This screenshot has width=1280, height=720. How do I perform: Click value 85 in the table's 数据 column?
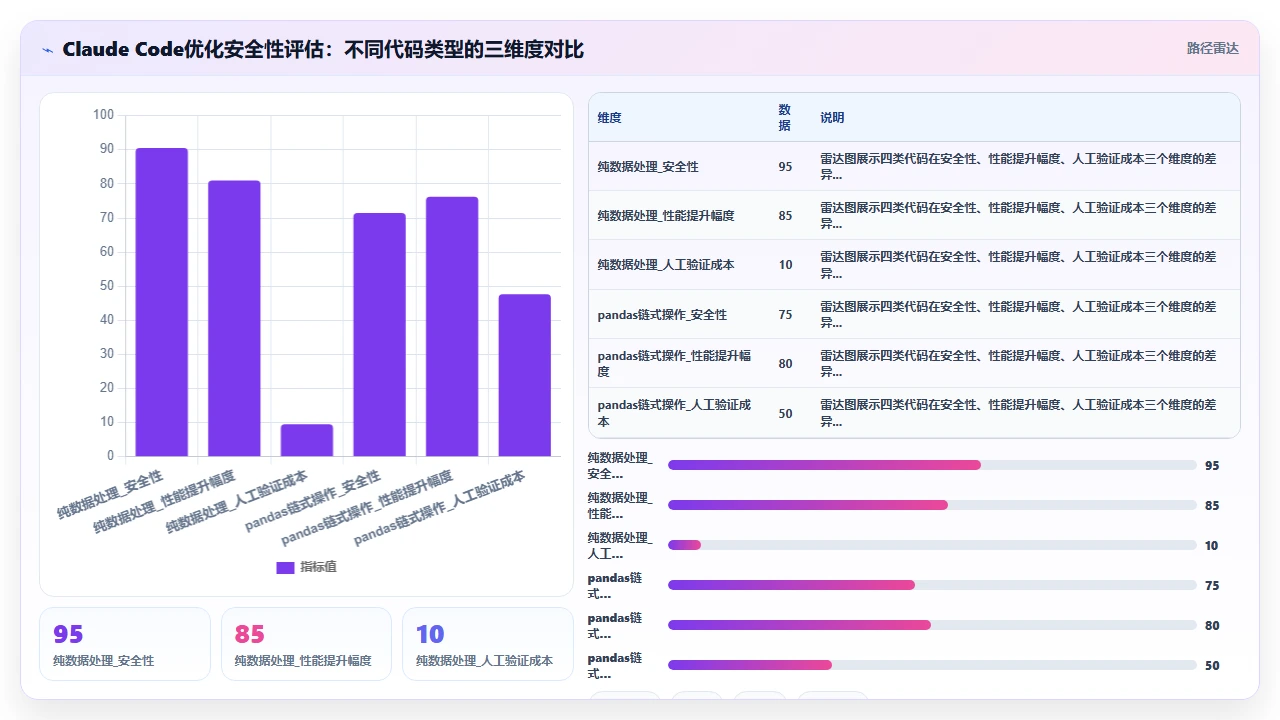[785, 216]
